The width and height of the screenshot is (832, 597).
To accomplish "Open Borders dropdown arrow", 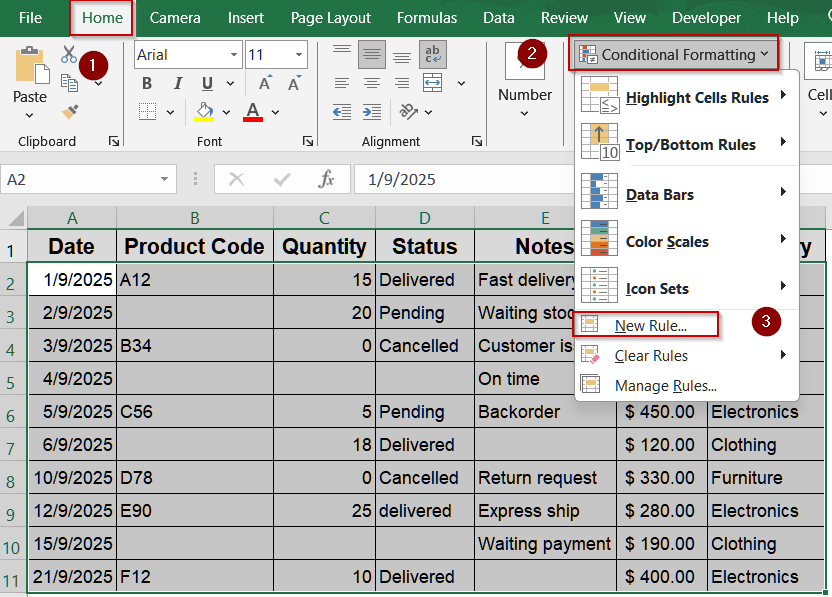I will [170, 112].
